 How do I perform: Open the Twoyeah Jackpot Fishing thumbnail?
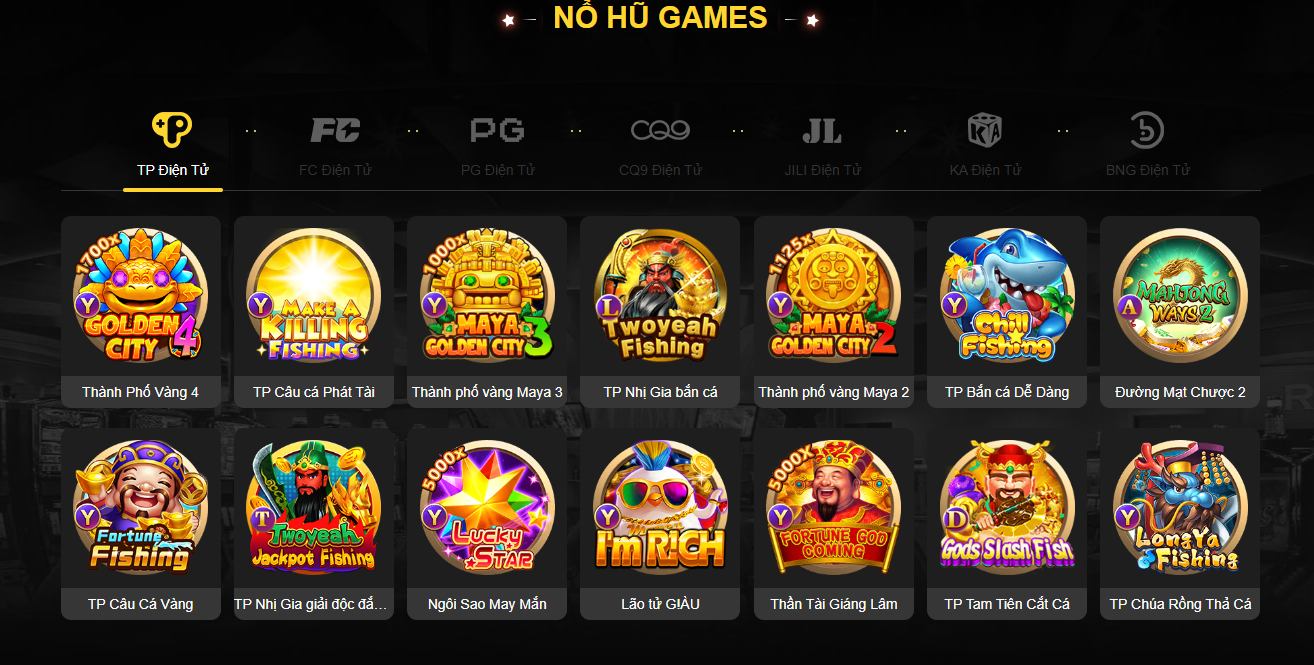point(314,507)
